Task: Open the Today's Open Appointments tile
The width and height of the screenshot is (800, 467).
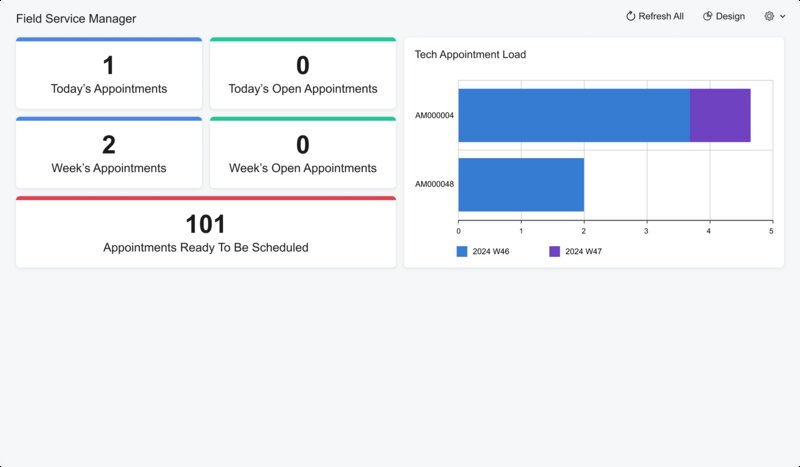Action: 303,75
